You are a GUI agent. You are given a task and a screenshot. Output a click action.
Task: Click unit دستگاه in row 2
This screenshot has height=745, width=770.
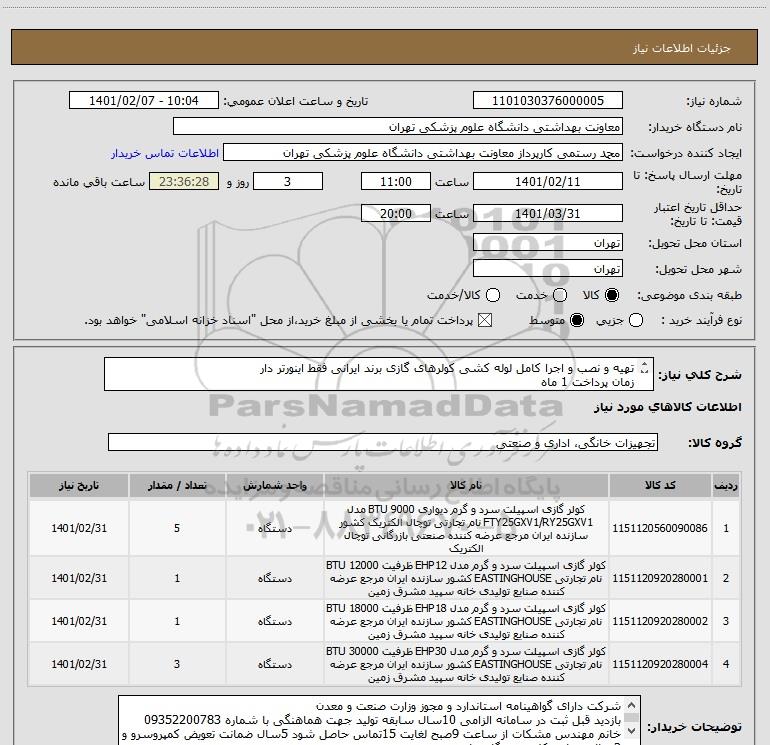275,579
